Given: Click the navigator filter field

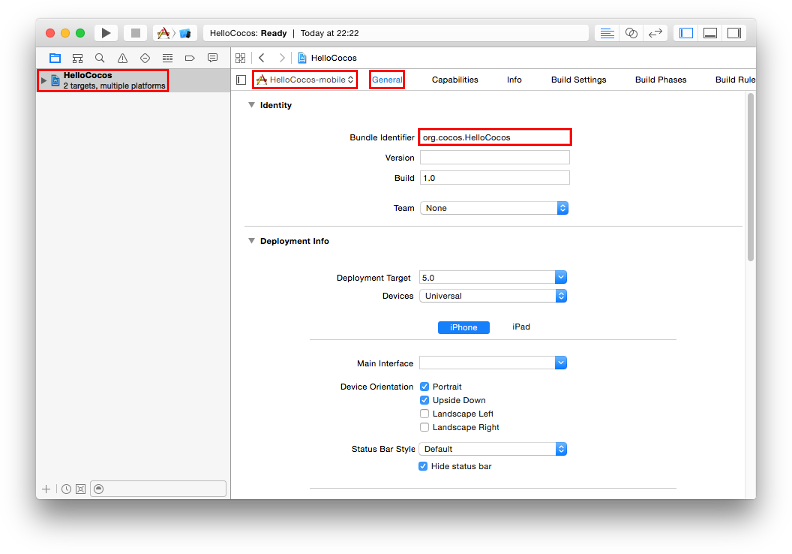Looking at the screenshot, I should click(x=159, y=489).
